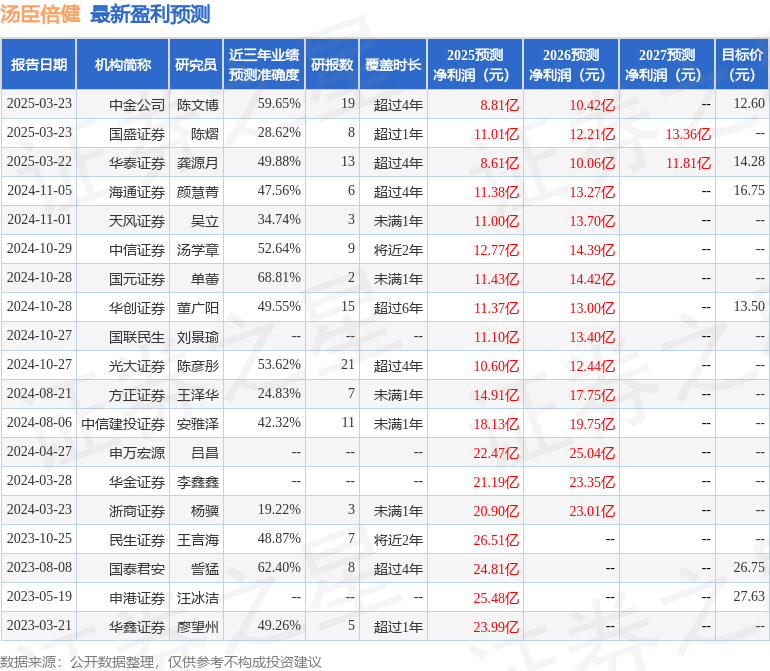The image size is (770, 671).
Task: Click the 68.81% accuracy value
Action: [279, 277]
